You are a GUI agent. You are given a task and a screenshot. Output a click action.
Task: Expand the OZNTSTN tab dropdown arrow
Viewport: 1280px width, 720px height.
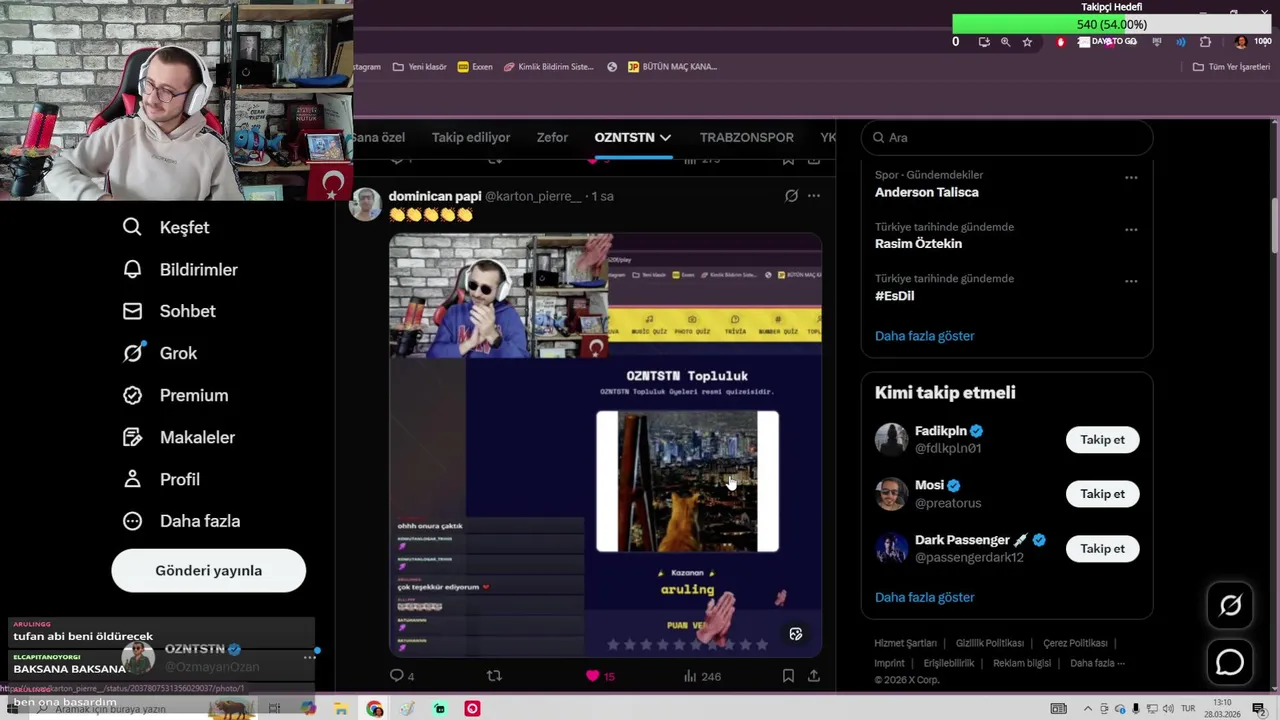click(x=665, y=137)
